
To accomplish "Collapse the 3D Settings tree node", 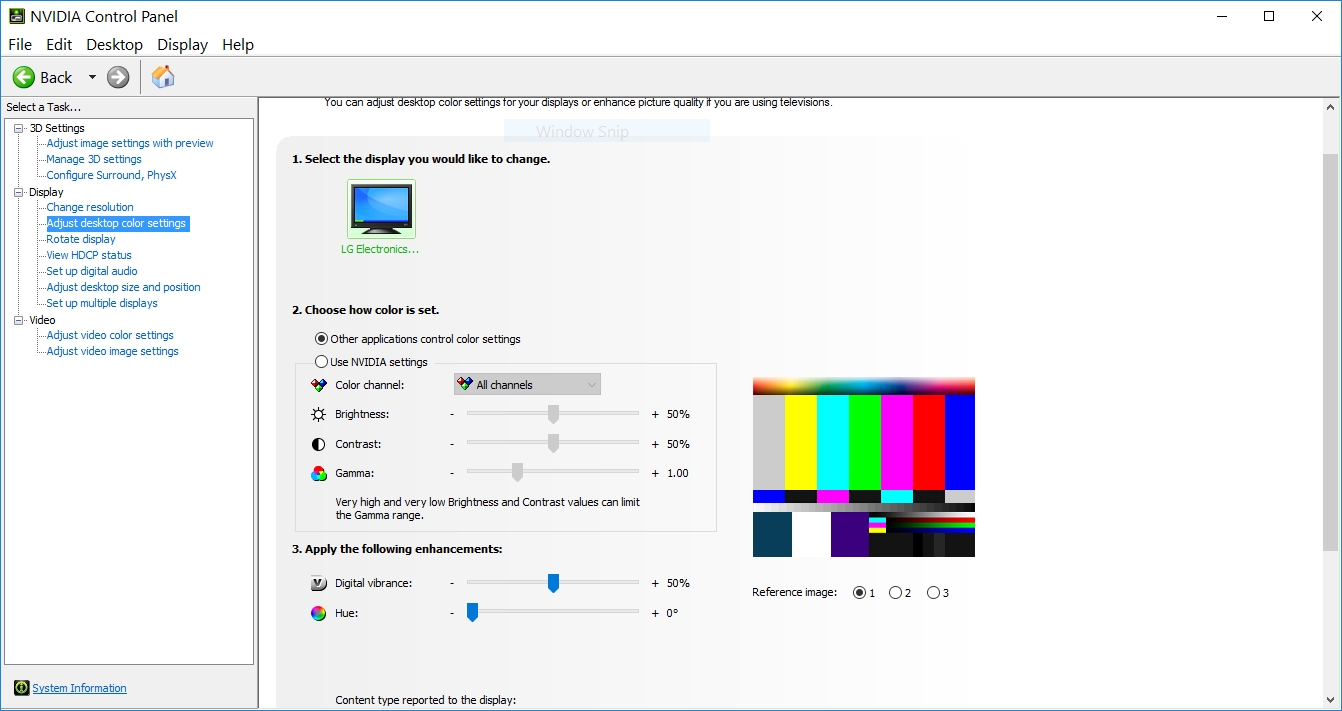I will pos(18,128).
